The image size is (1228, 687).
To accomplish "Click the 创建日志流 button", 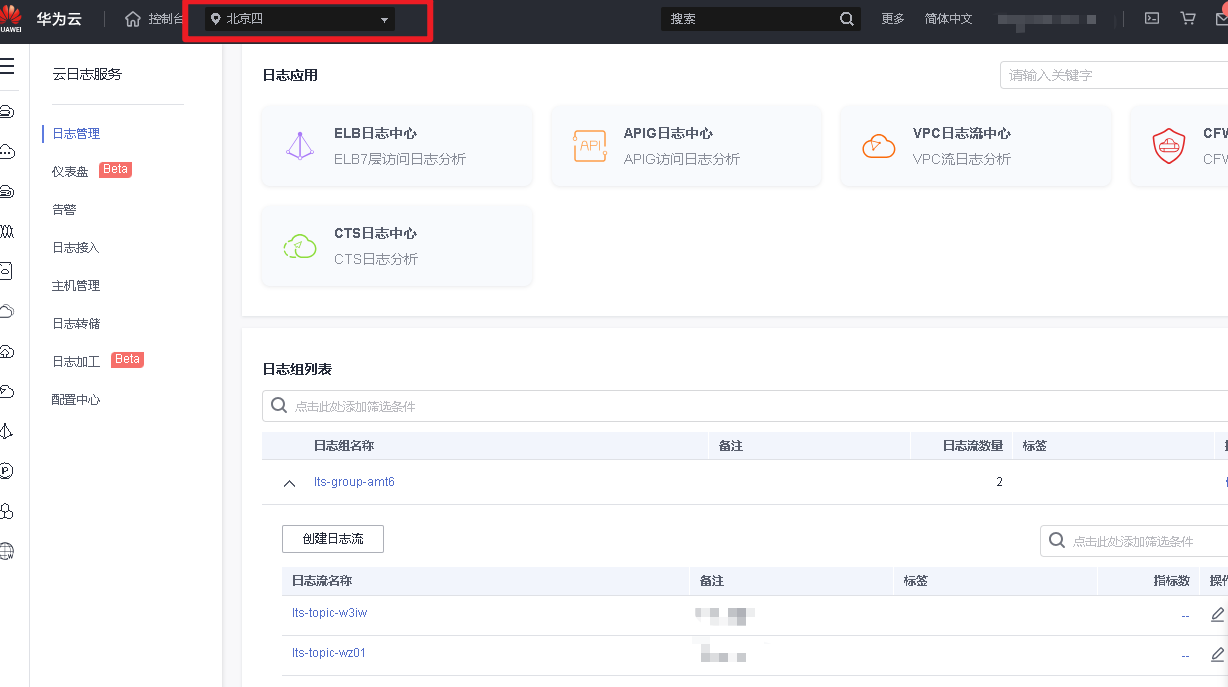I will pos(333,539).
